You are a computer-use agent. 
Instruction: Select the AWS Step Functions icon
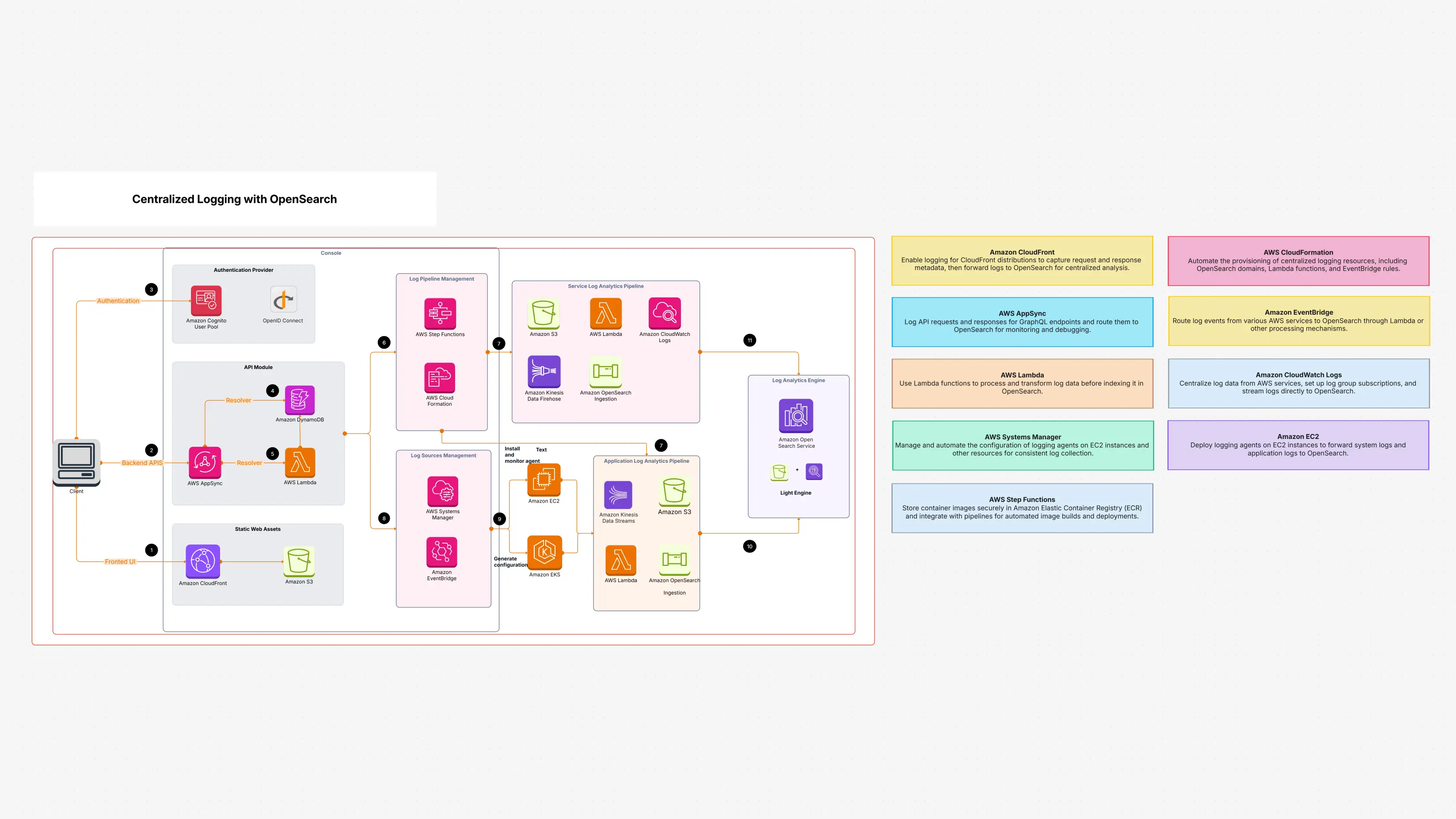pyautogui.click(x=441, y=315)
